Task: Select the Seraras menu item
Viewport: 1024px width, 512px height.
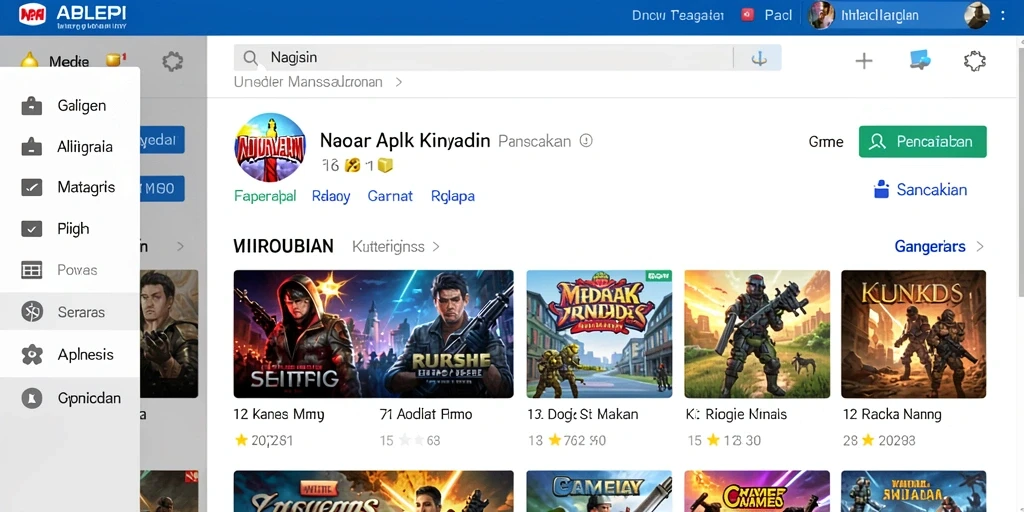Action: pos(70,312)
